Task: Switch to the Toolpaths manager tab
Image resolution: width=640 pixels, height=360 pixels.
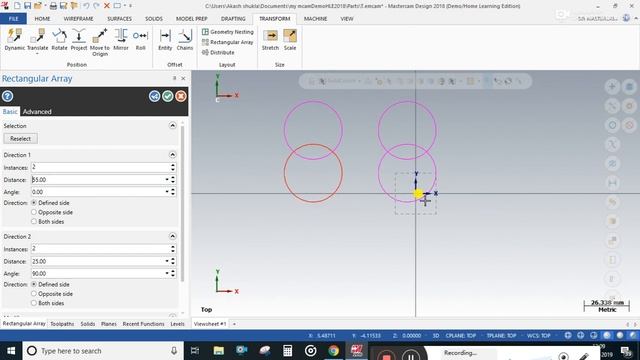Action: click(x=62, y=324)
